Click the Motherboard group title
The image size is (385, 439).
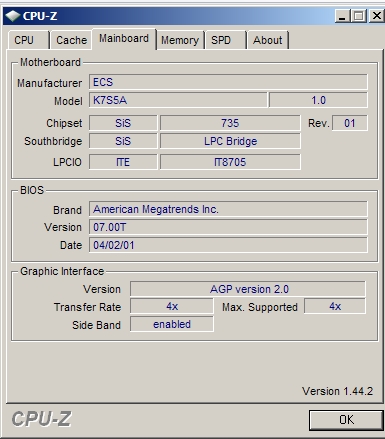click(50, 62)
